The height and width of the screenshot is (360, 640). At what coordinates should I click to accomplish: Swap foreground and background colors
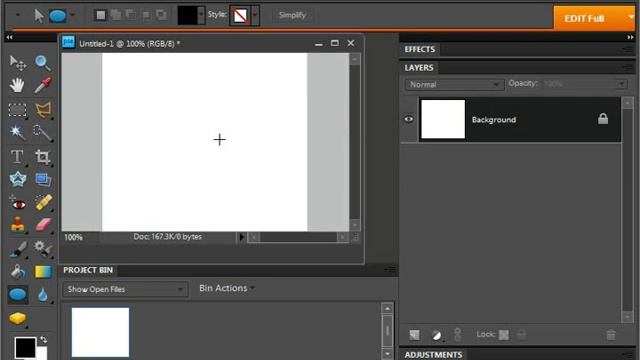43,340
